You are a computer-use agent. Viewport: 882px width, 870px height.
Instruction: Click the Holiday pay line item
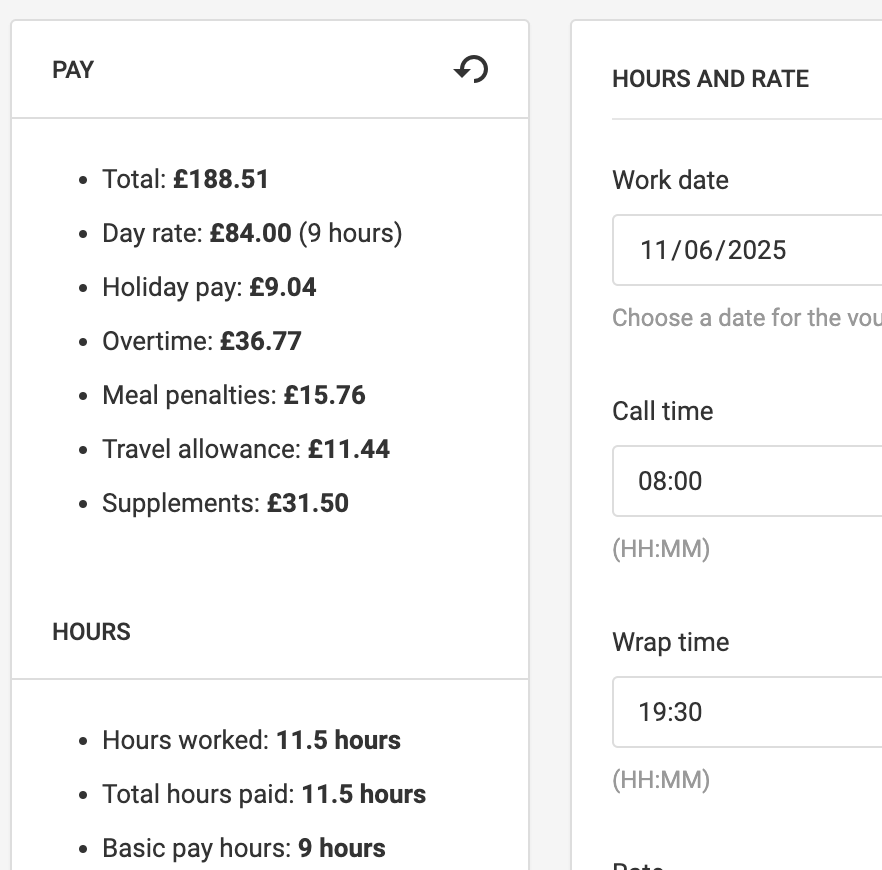(x=209, y=287)
